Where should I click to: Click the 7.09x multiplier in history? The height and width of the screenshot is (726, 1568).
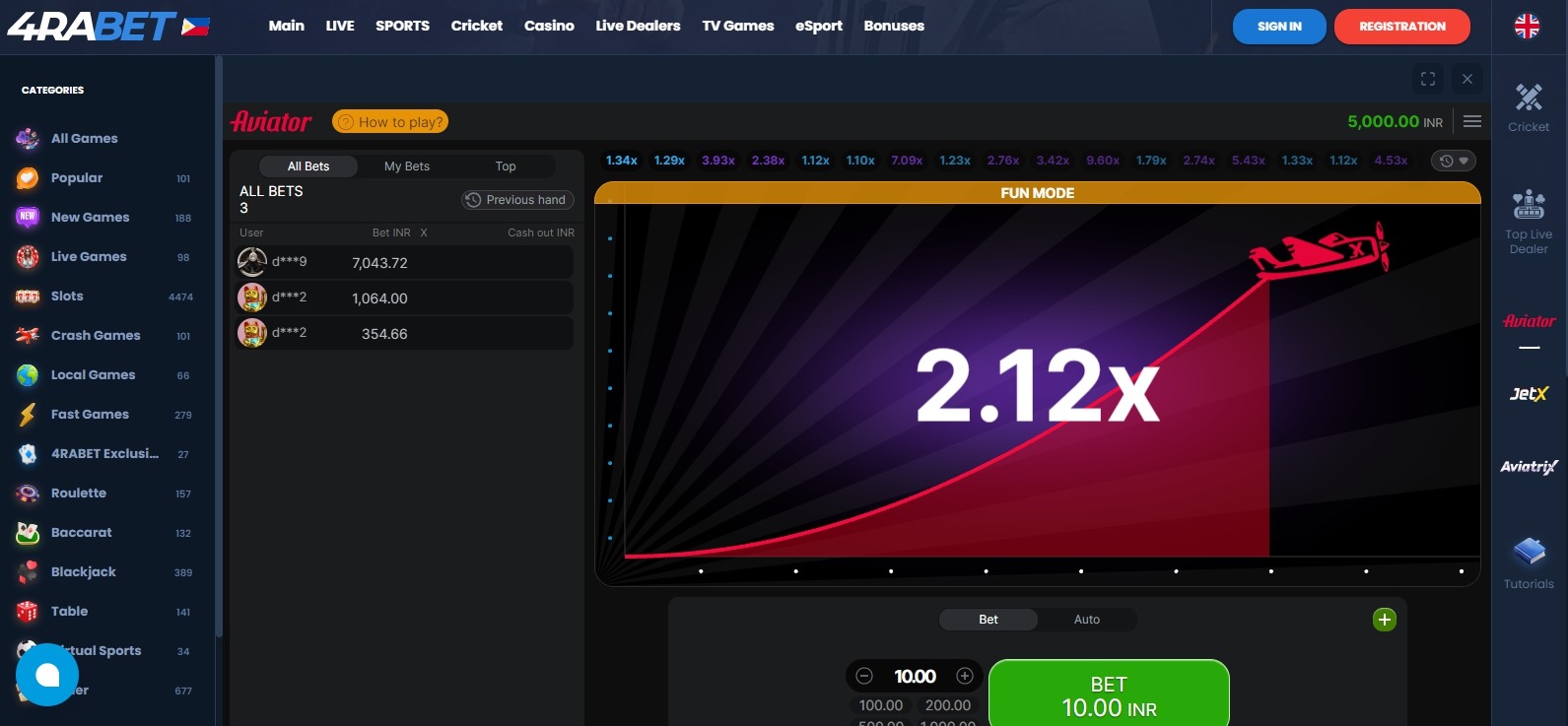[907, 161]
